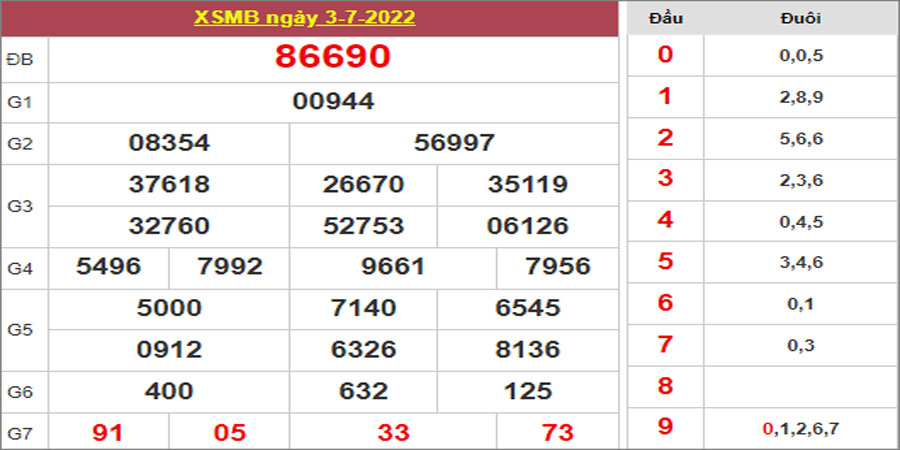Select tail values 2,3,6
Viewport: 900px width, 450px height.
tap(801, 180)
